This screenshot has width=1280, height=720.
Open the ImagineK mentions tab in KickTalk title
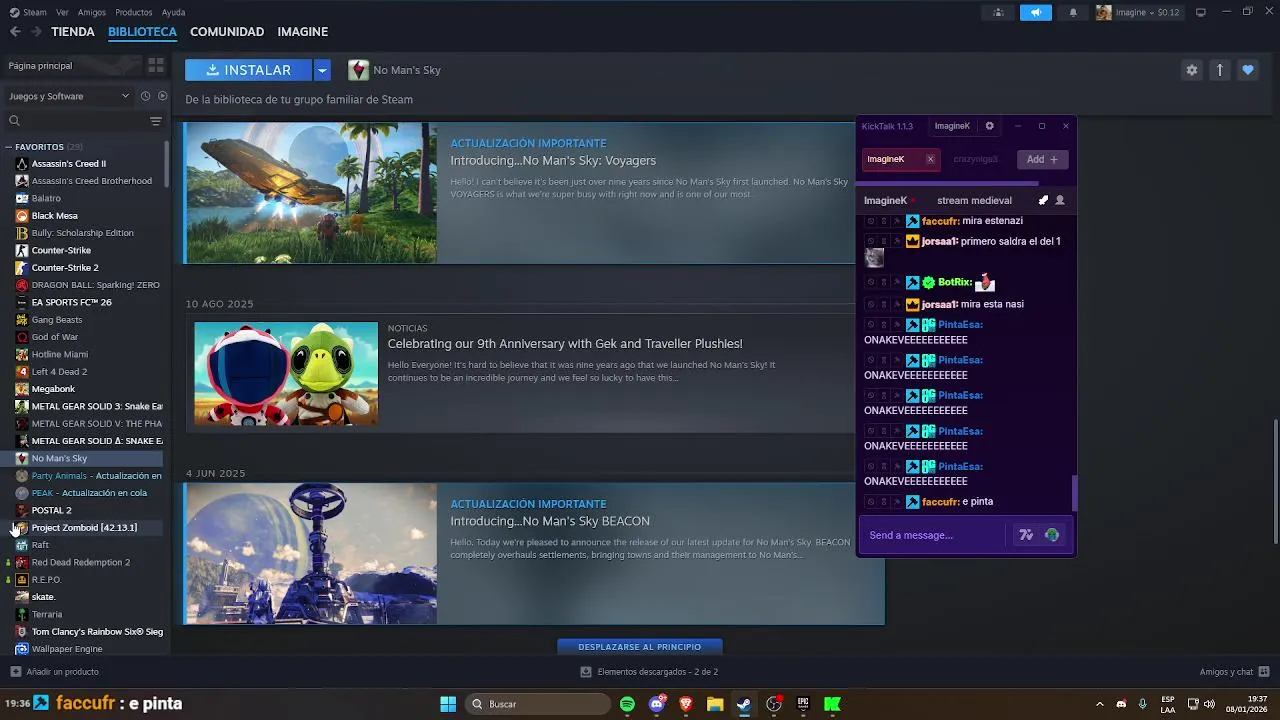pyautogui.click(x=952, y=126)
